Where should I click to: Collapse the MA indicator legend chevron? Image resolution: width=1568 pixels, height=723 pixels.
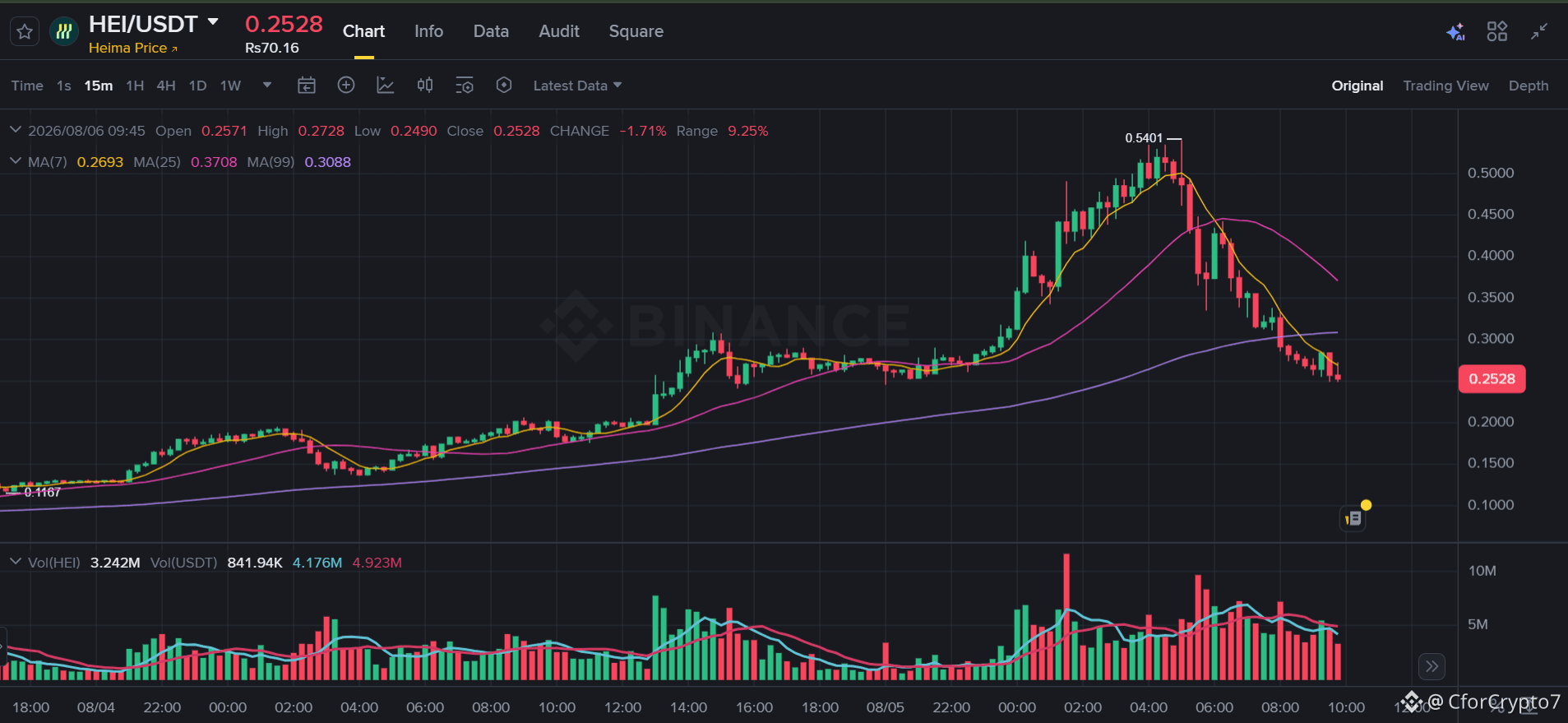15,161
